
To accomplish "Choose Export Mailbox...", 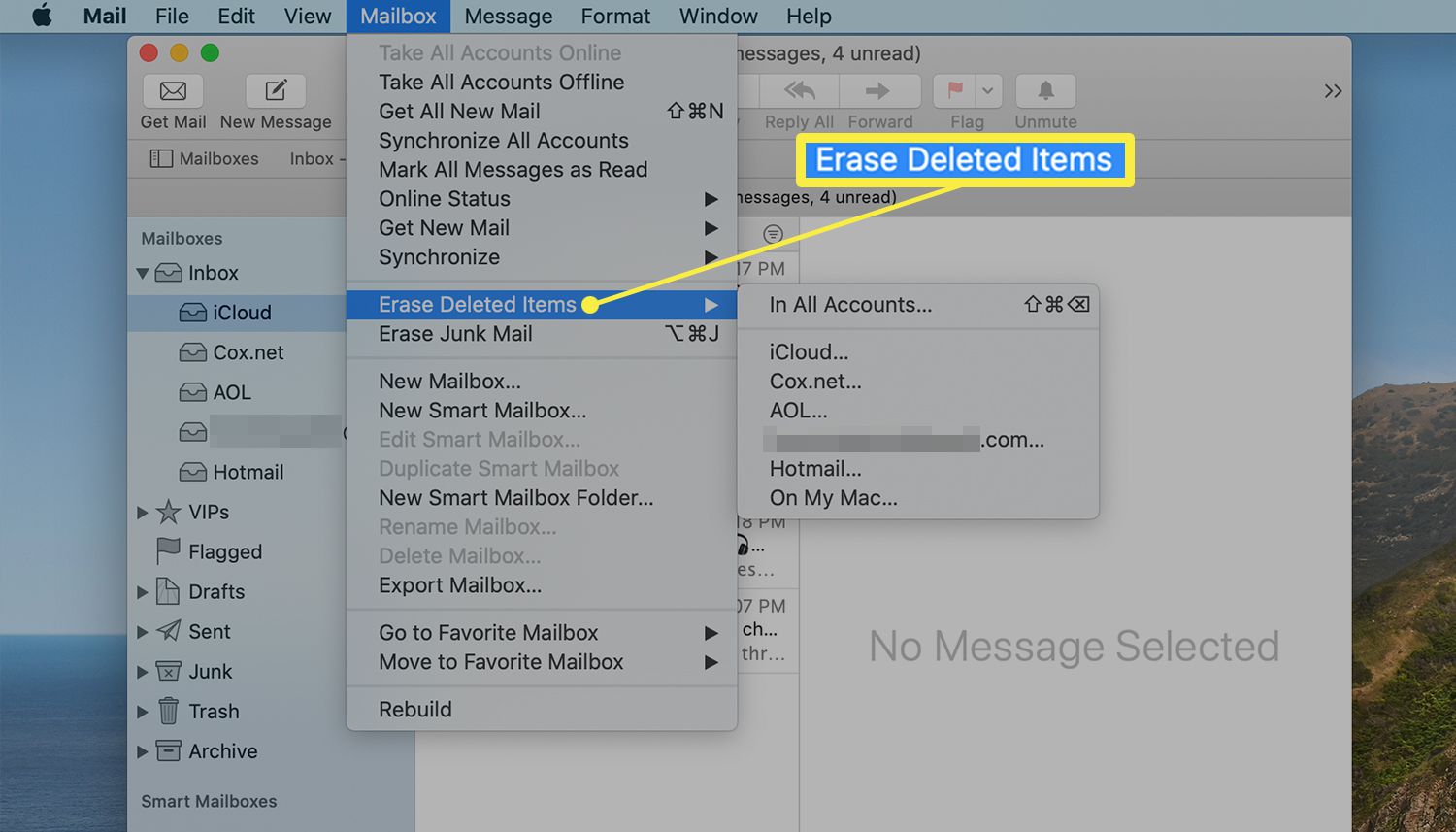I will pos(542,585).
